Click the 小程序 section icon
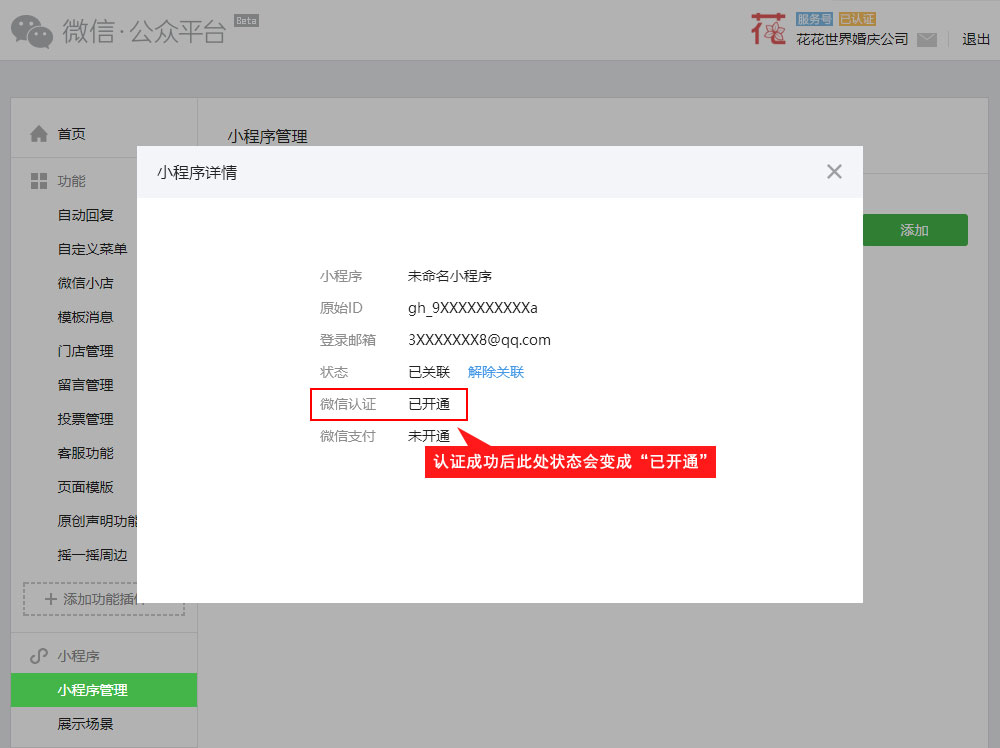 (x=39, y=656)
